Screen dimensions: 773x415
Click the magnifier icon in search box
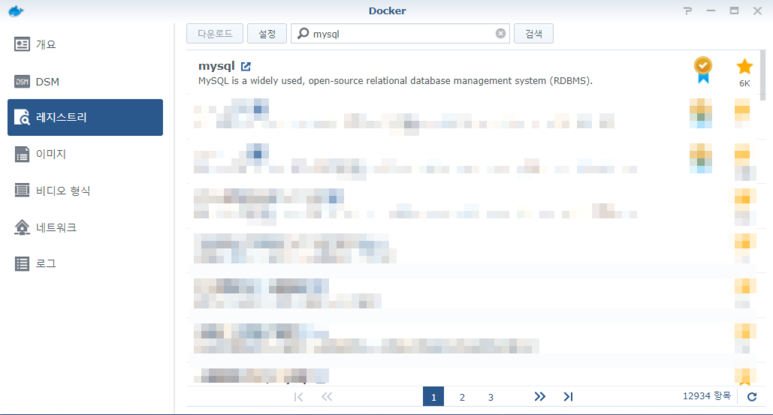point(303,33)
